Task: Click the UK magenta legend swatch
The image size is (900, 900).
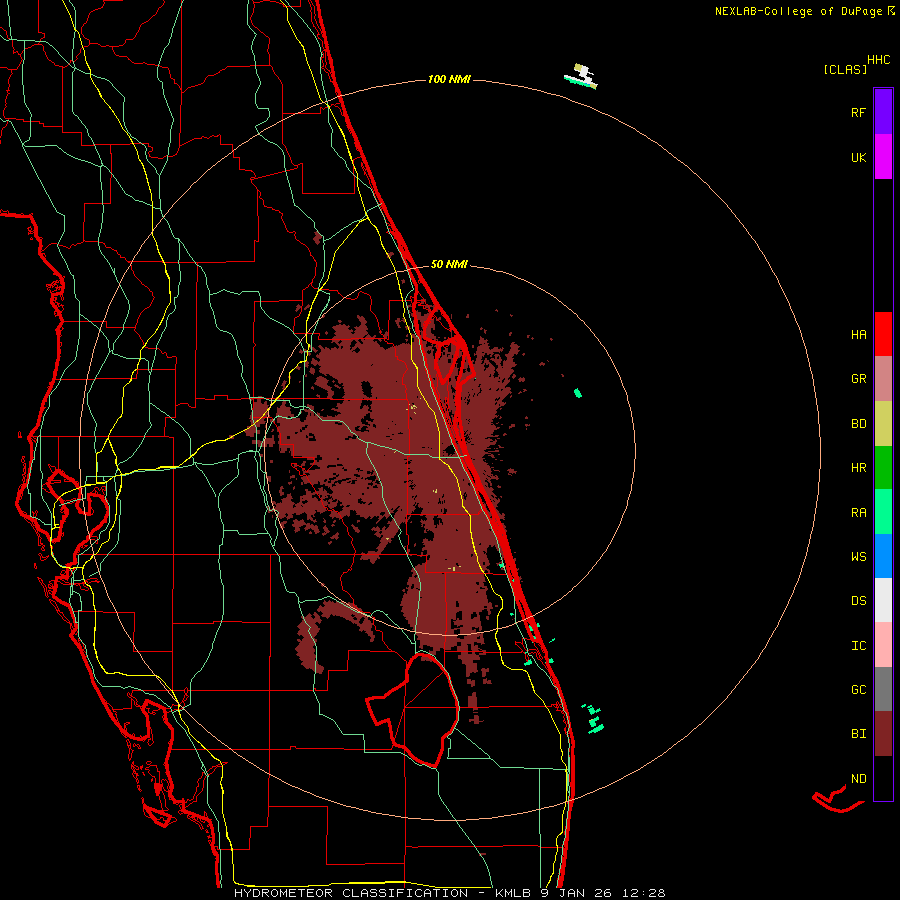Action: (x=883, y=157)
